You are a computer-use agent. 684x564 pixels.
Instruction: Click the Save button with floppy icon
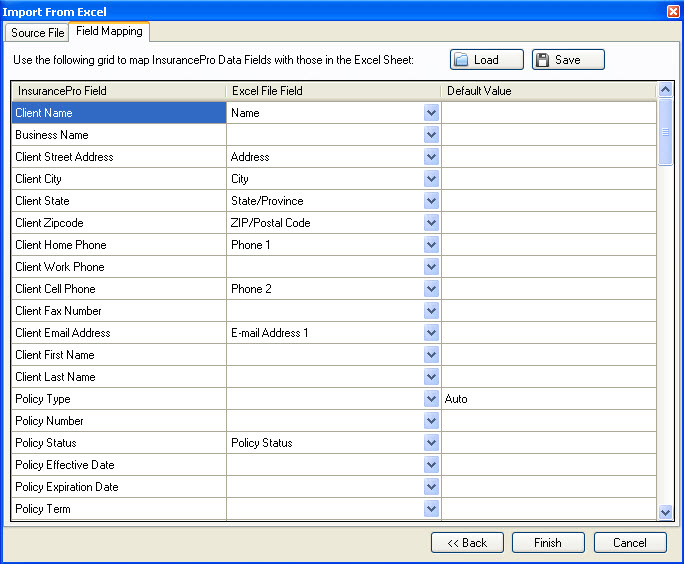568,60
